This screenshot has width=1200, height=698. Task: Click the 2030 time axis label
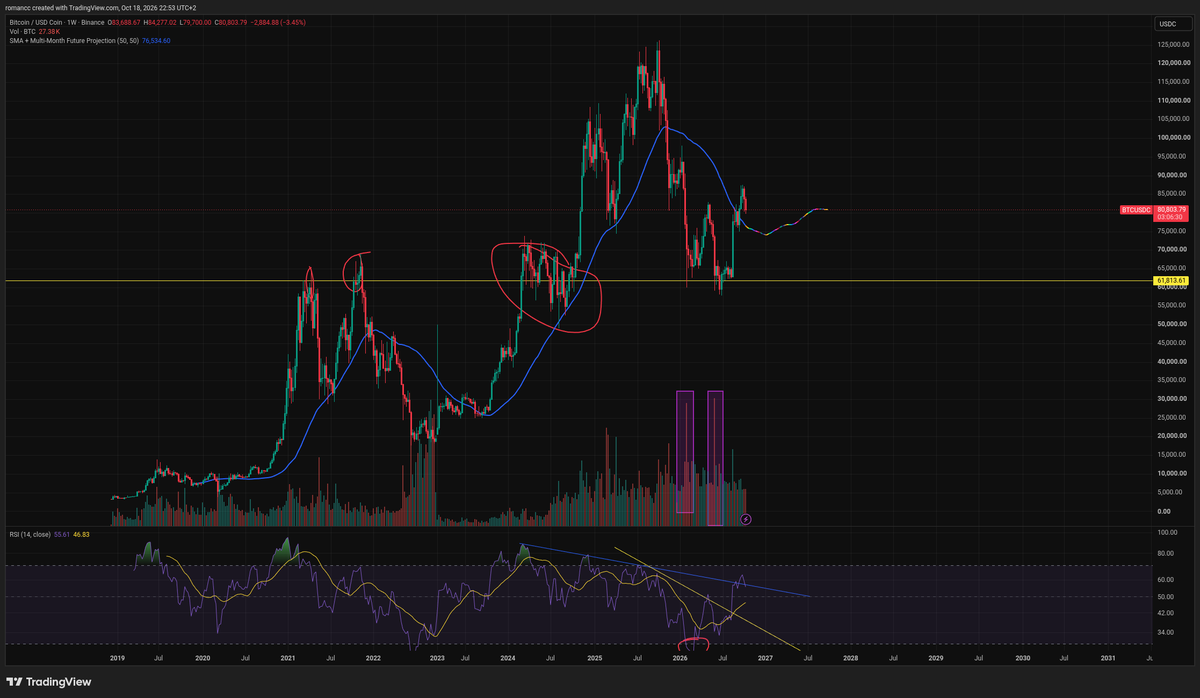(x=1022, y=659)
